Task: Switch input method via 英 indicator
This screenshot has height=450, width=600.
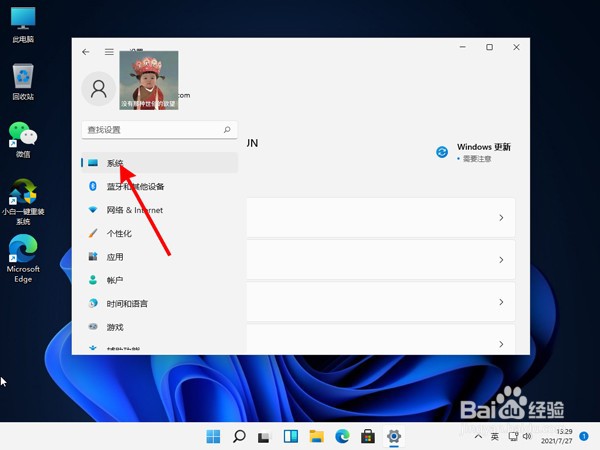Action: point(495,436)
